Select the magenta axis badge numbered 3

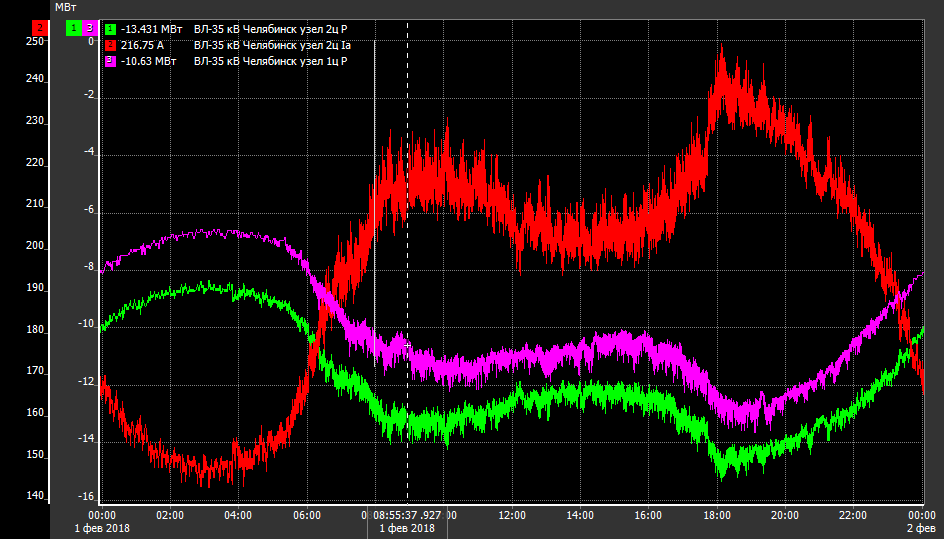pyautogui.click(x=90, y=28)
